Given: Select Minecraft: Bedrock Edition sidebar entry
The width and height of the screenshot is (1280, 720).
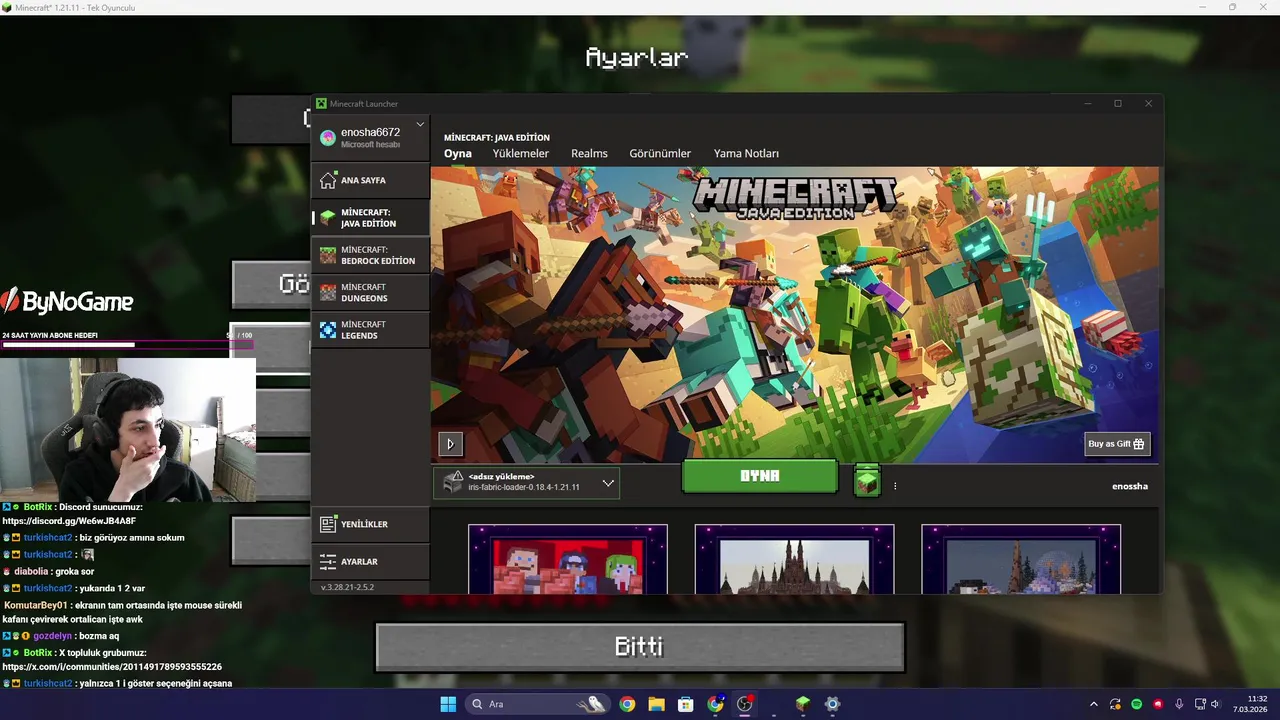Looking at the screenshot, I should [x=371, y=255].
